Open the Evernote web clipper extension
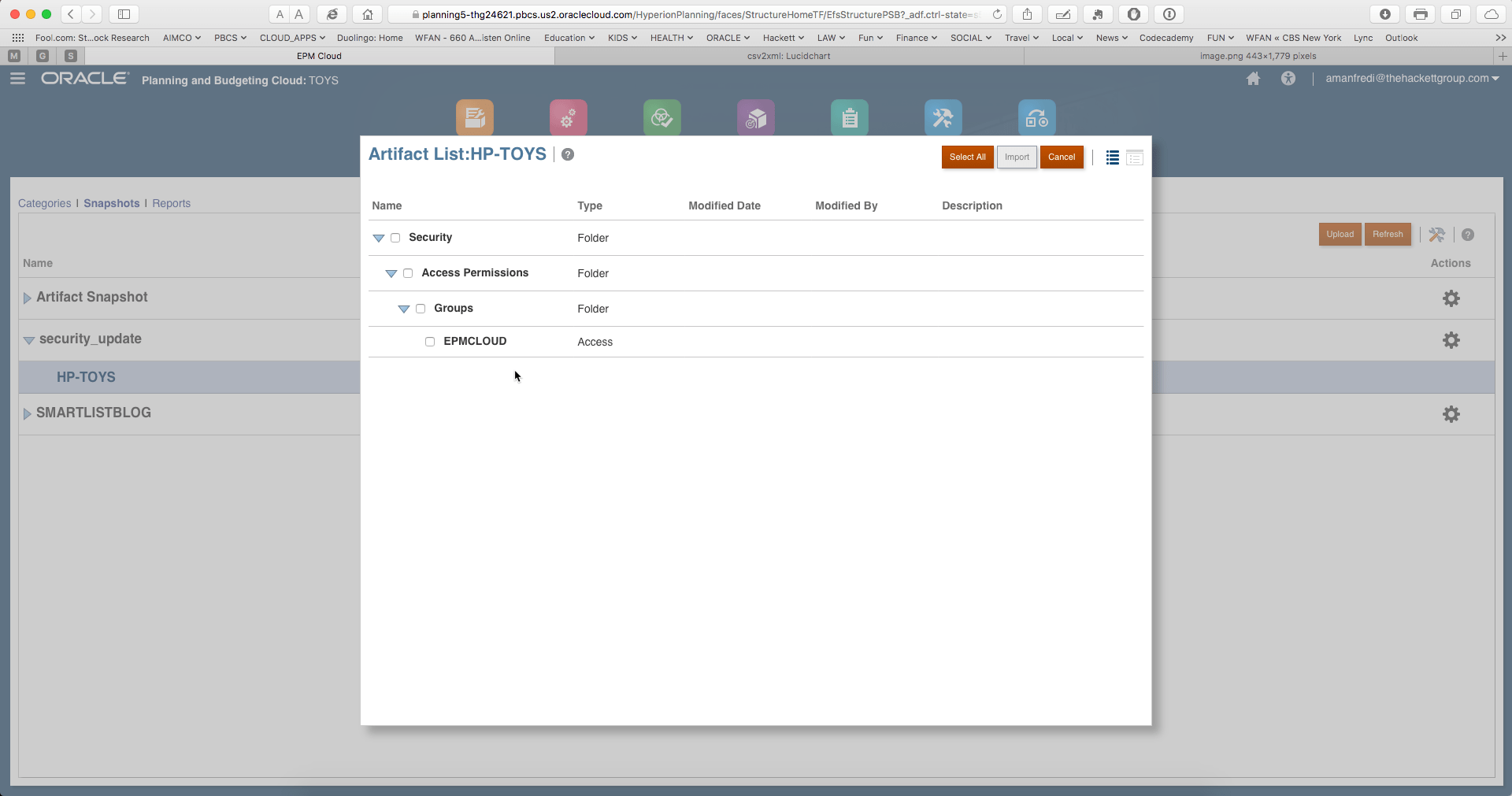 (1098, 14)
